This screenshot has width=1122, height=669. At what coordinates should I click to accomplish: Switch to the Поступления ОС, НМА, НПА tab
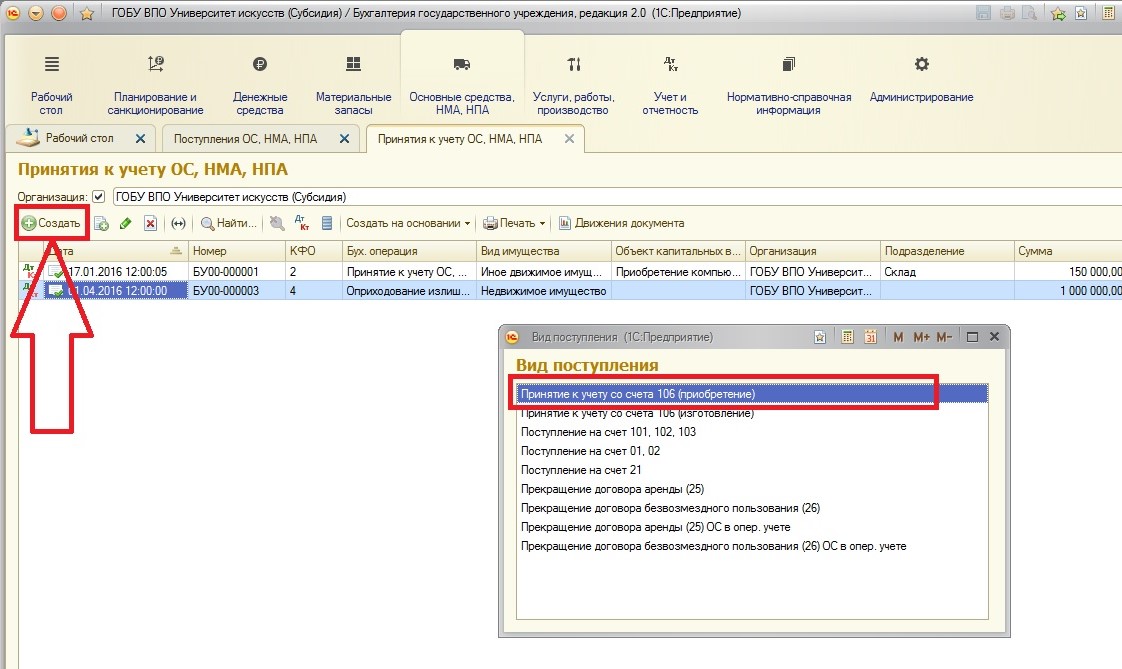coord(245,139)
